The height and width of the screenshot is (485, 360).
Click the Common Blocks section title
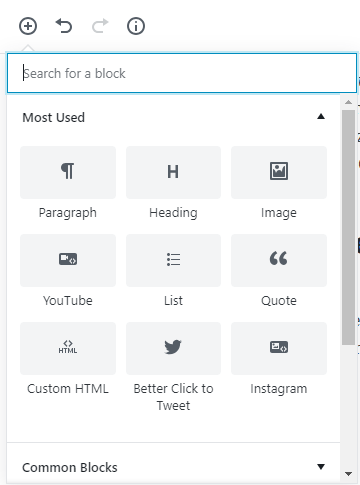[x=70, y=468]
